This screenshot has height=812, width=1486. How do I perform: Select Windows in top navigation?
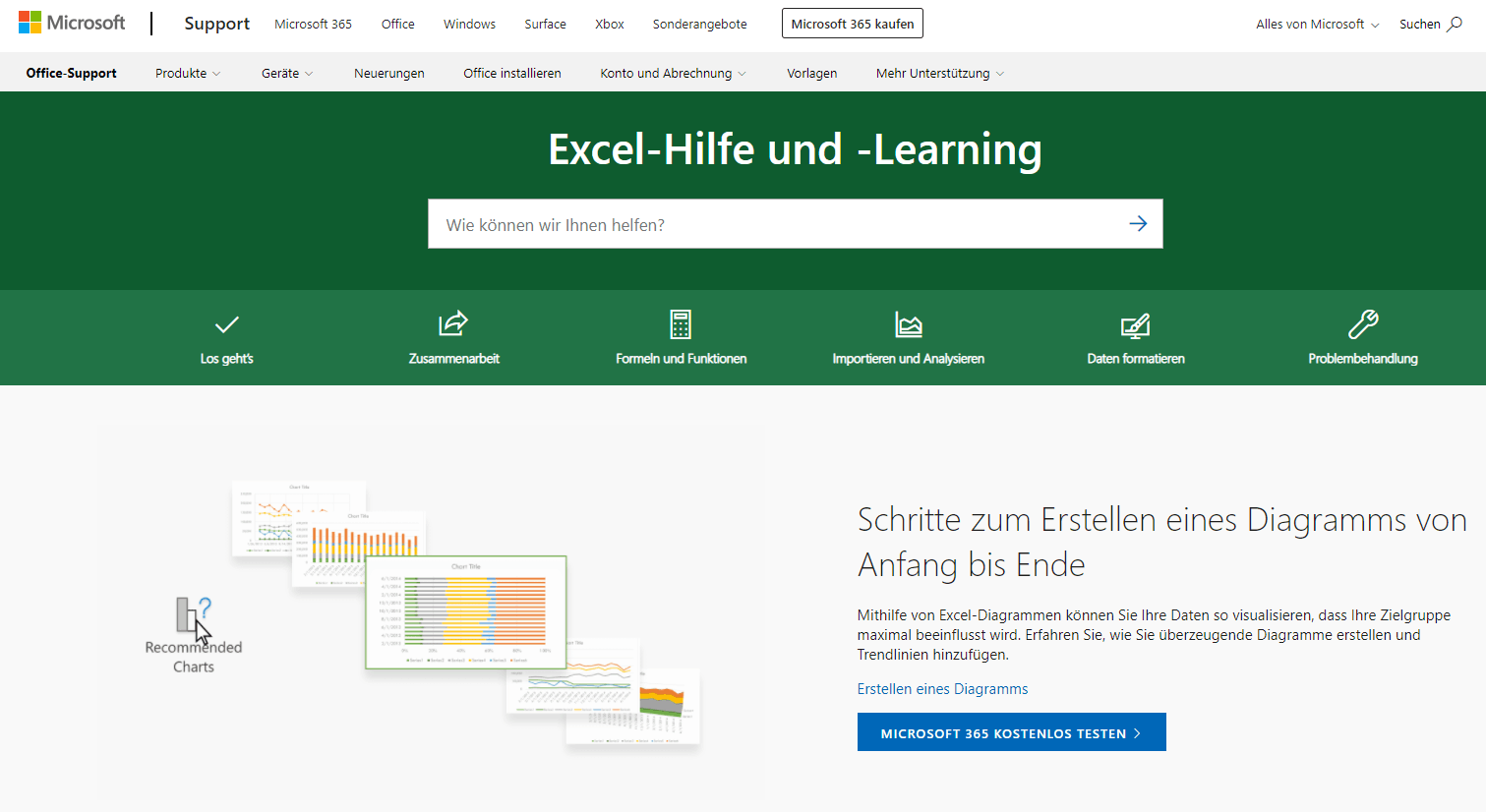point(469,25)
